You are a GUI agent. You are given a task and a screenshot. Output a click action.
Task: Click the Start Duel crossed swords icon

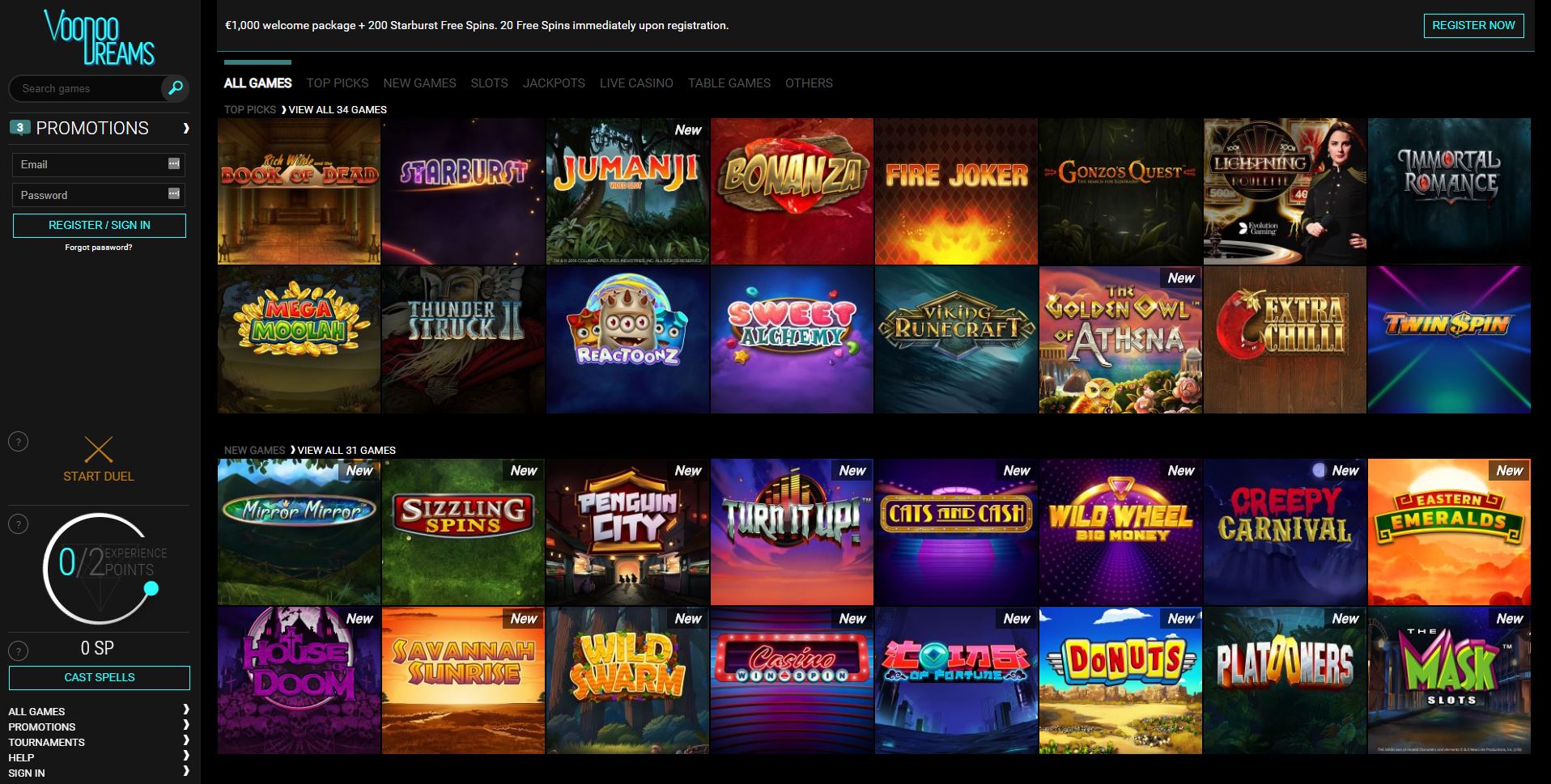(x=99, y=450)
